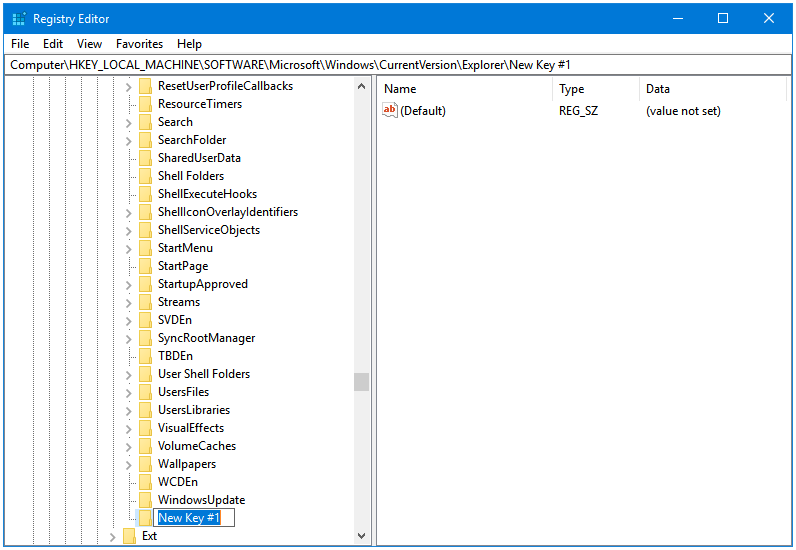
Task: Click the ResourceTimers folder icon
Action: (145, 104)
